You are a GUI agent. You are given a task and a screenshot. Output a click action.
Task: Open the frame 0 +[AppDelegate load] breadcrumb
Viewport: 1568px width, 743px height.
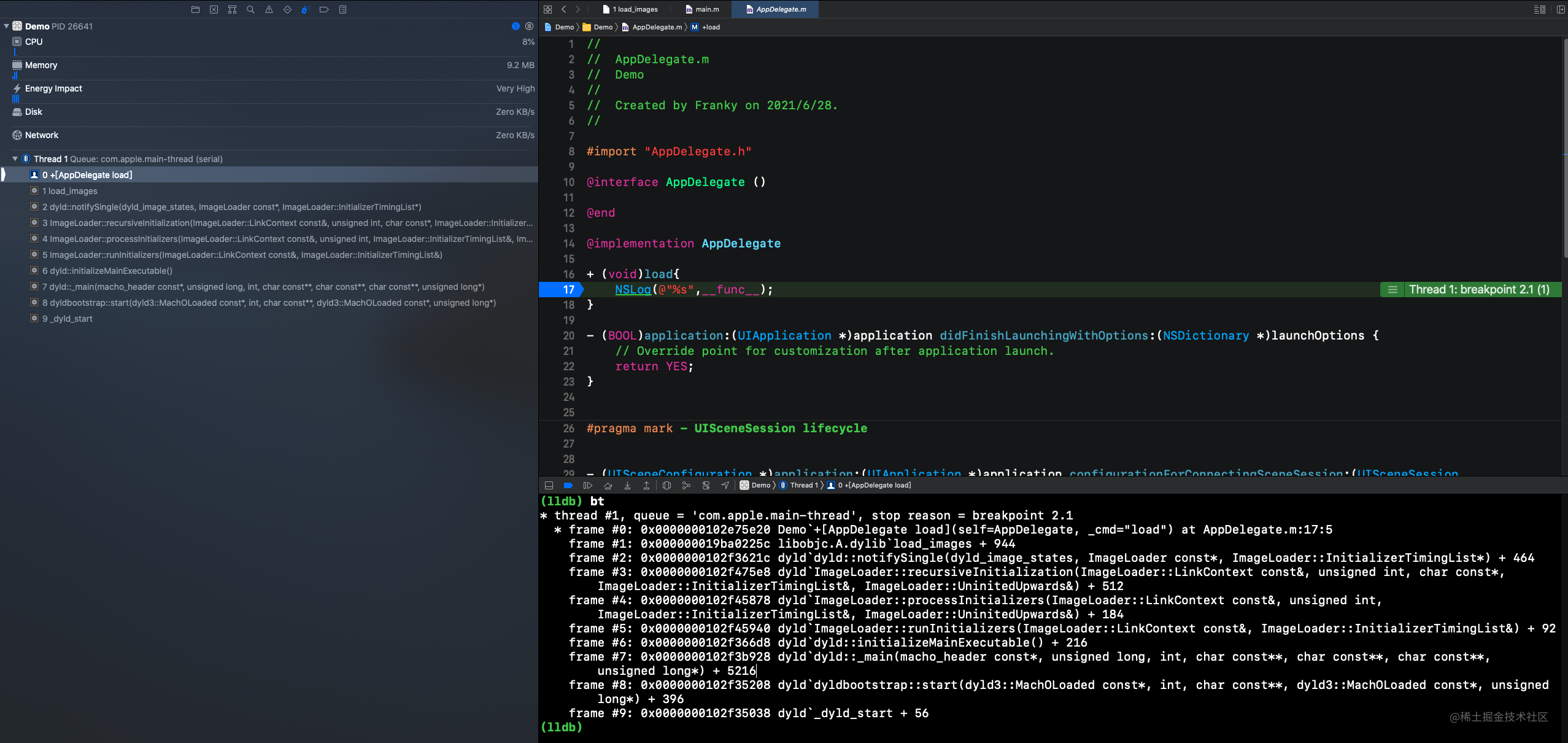click(x=869, y=485)
